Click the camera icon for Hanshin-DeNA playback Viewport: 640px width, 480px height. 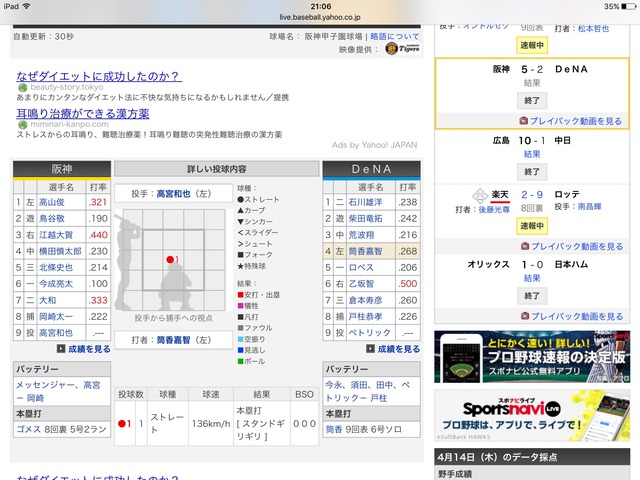(523, 121)
